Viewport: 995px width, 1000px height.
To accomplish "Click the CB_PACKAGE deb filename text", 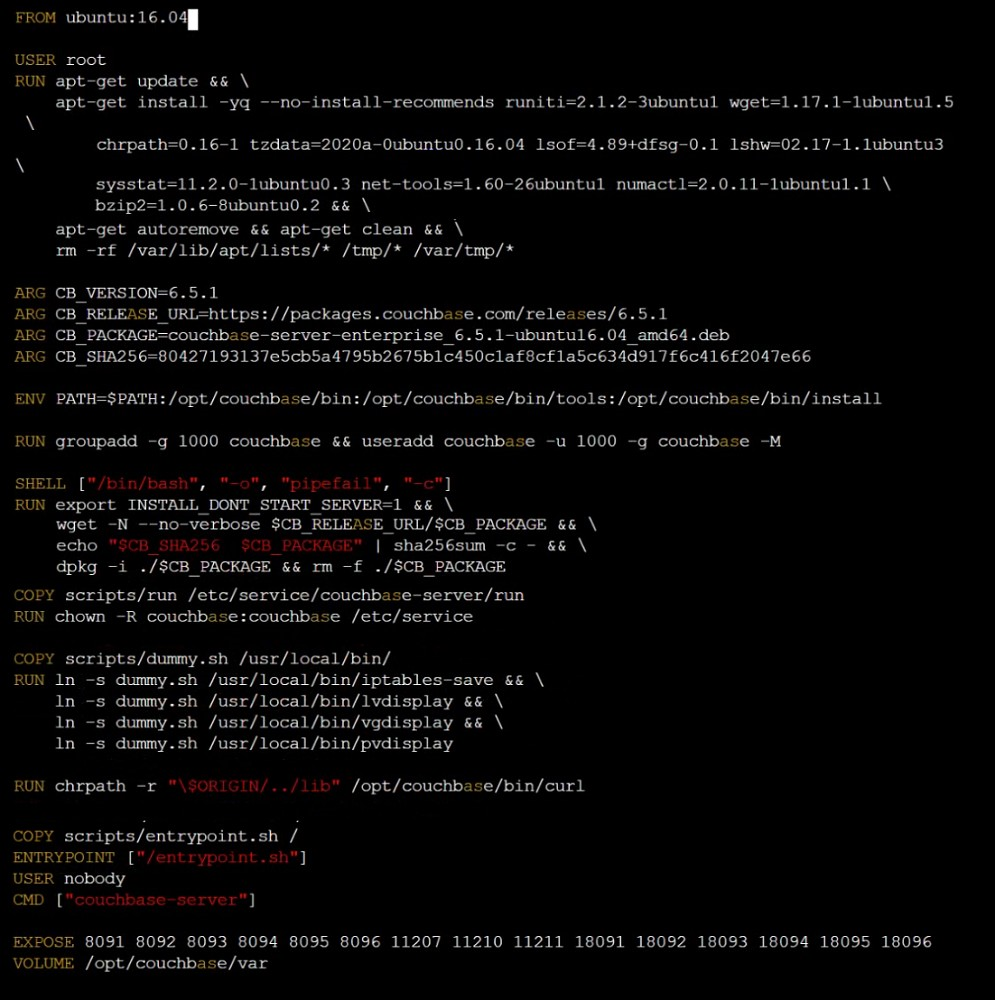I will pyautogui.click(x=448, y=335).
